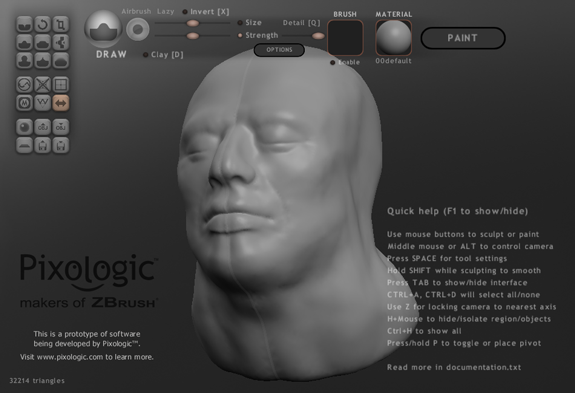
Task: Click the Export OBJ icon
Action: coord(61,127)
